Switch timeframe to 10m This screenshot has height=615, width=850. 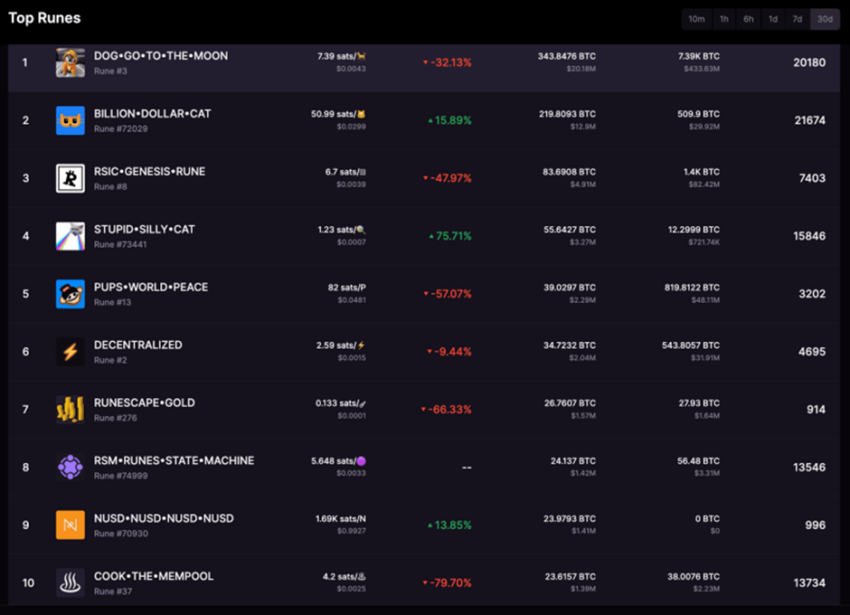(697, 19)
